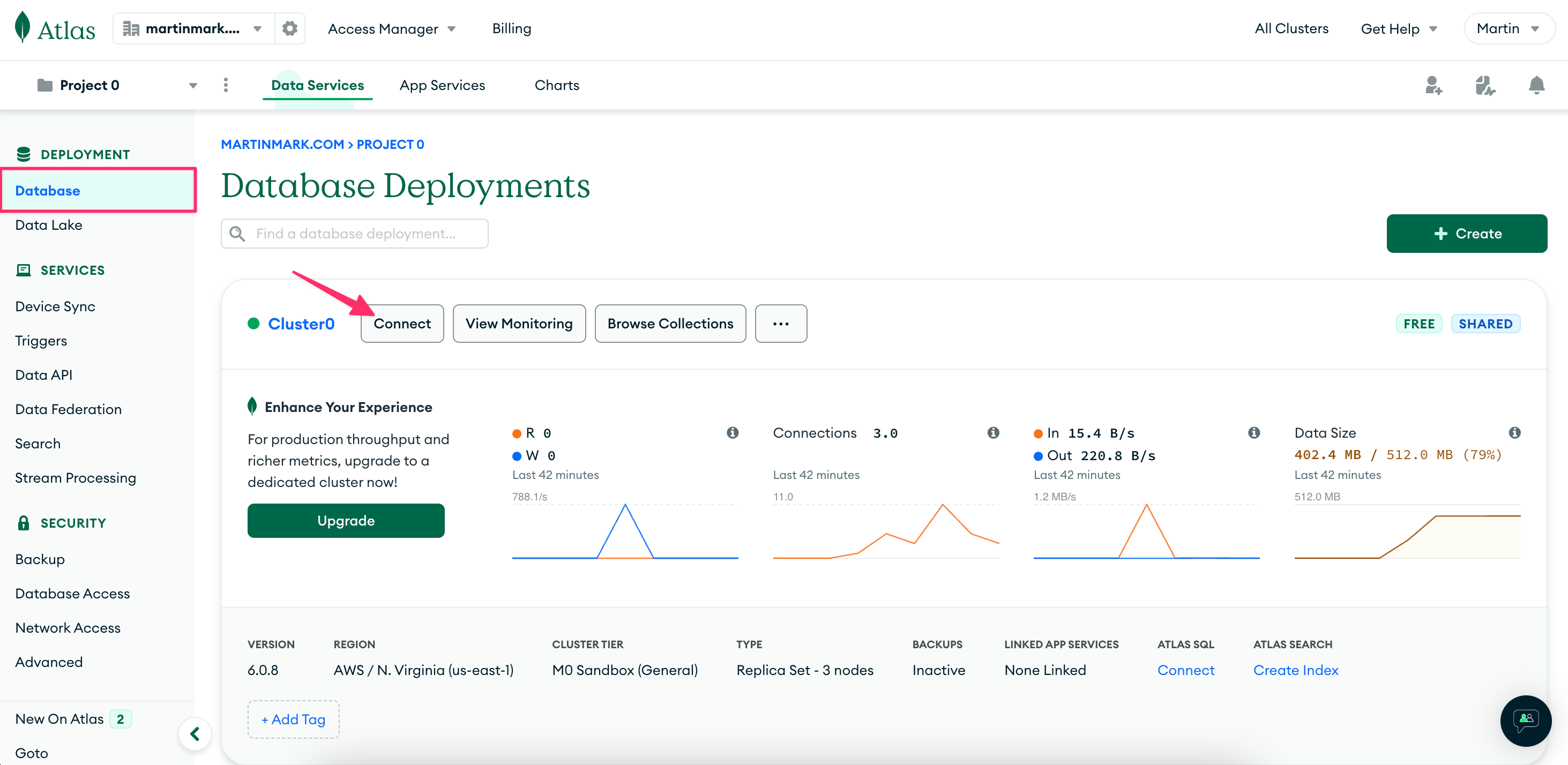Click the Data Size usage chart
This screenshot has height=765, width=1568.
pos(1407,531)
